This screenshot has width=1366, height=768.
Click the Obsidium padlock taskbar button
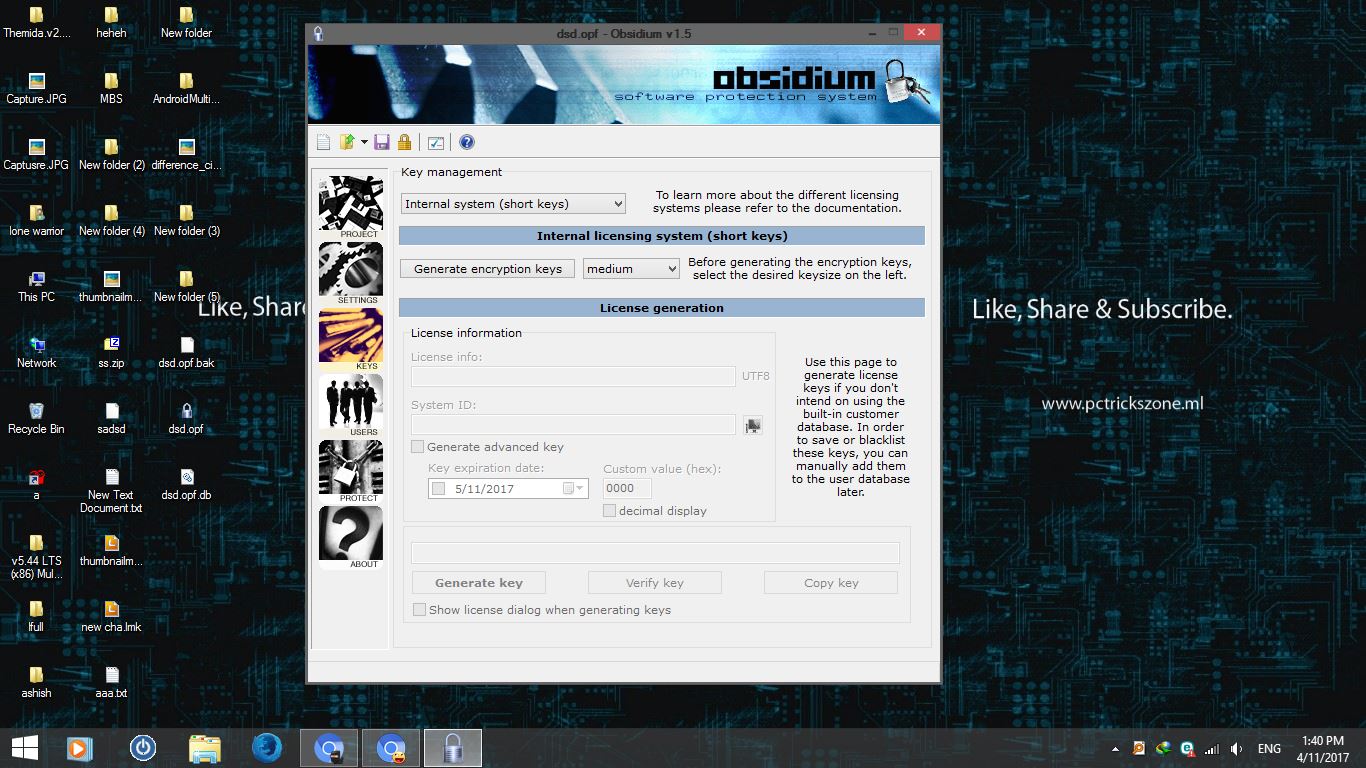[x=453, y=748]
